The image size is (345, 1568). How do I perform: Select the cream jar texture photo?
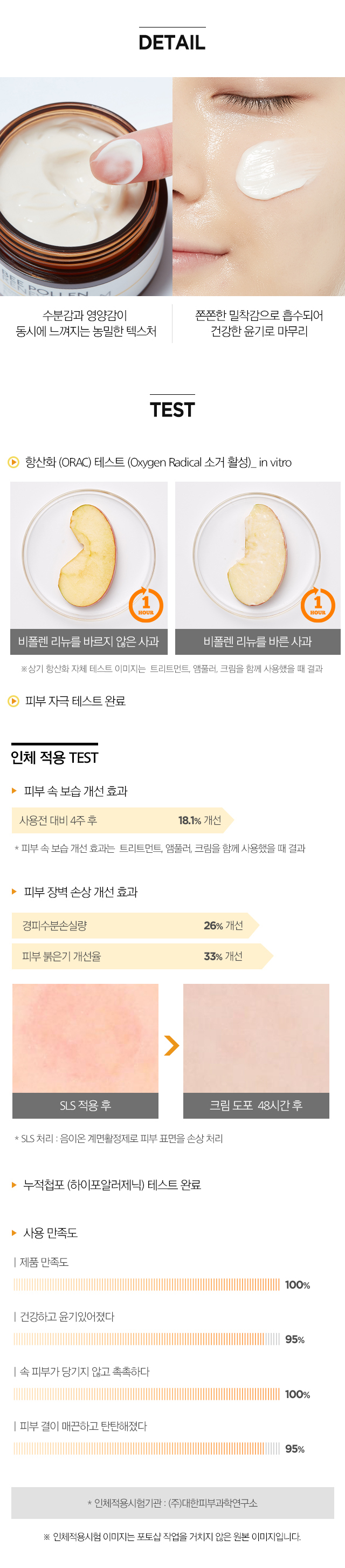86,186
